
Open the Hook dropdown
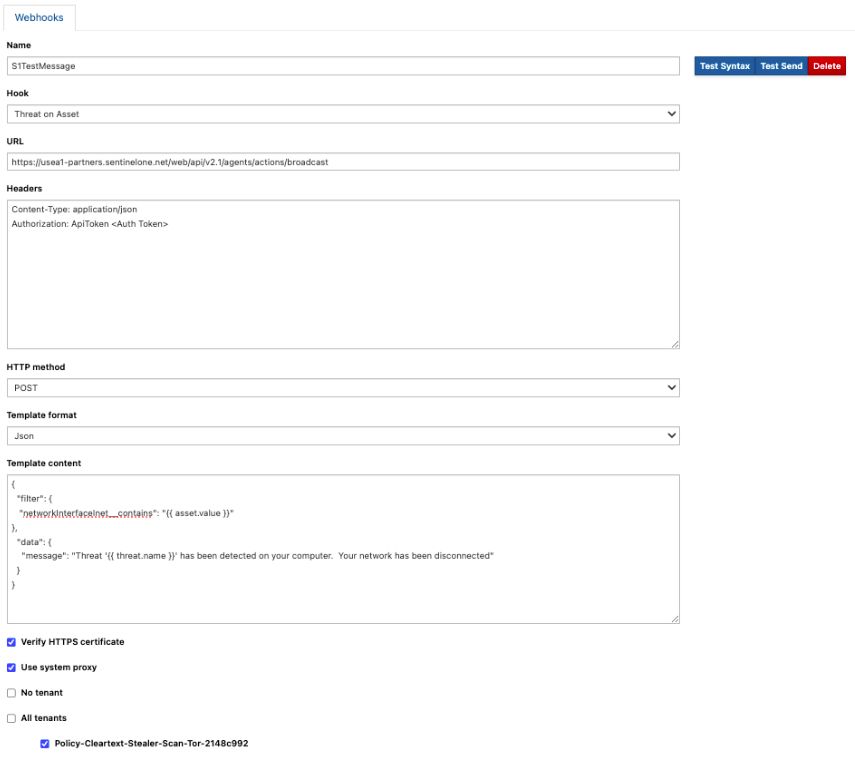pos(343,114)
